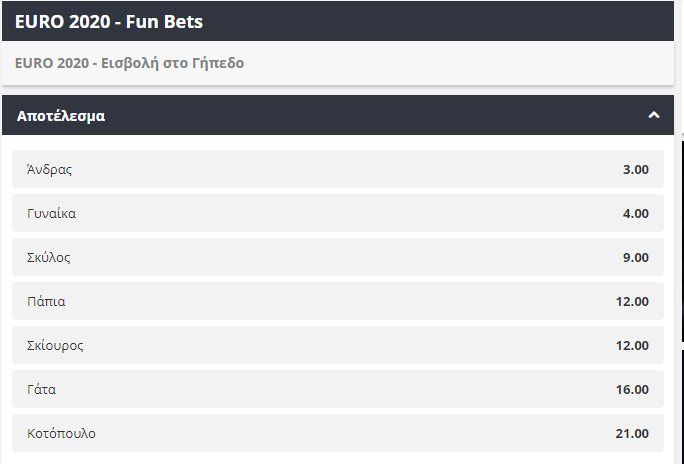Collapse the Αποτέλεσμα section using the chevron
This screenshot has height=464, width=684.
654,115
